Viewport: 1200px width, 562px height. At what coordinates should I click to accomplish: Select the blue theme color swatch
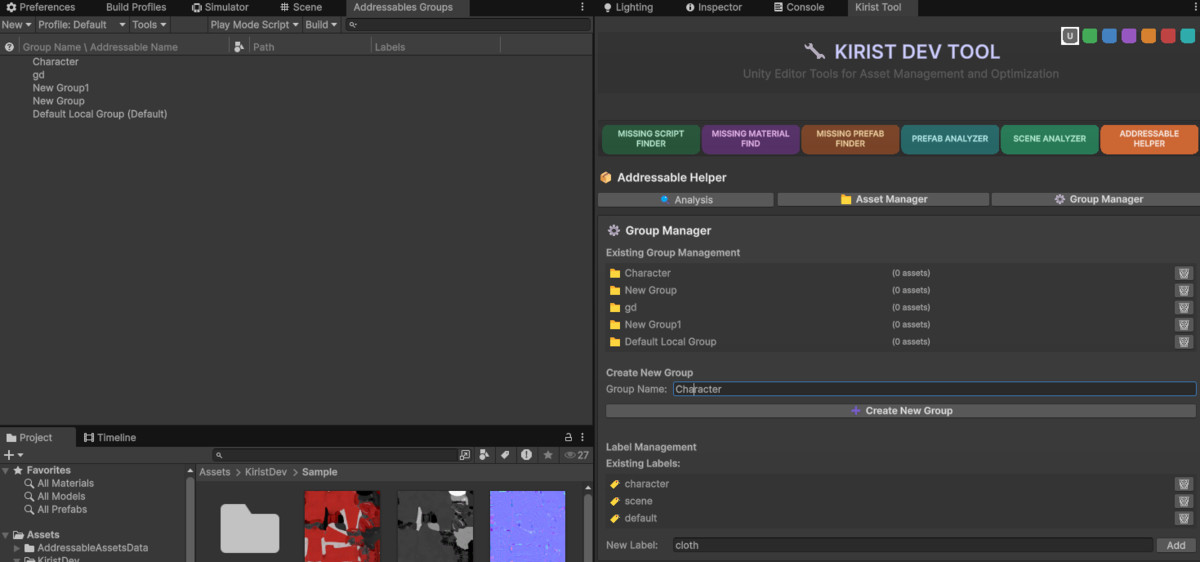1109,36
